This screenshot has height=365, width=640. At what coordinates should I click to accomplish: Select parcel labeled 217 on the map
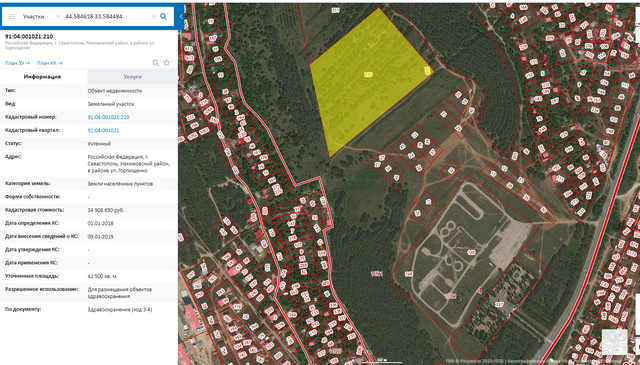click(499, 304)
